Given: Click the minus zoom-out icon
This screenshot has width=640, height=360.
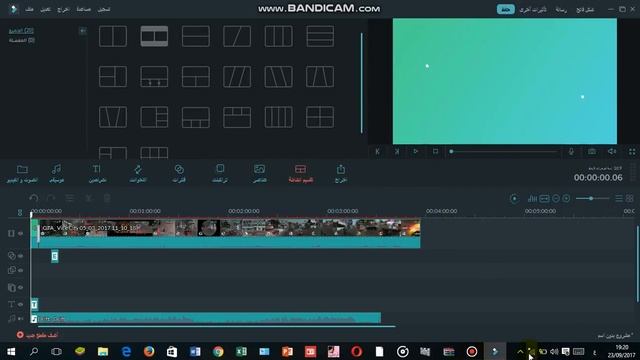Looking at the screenshot, I should [556, 198].
